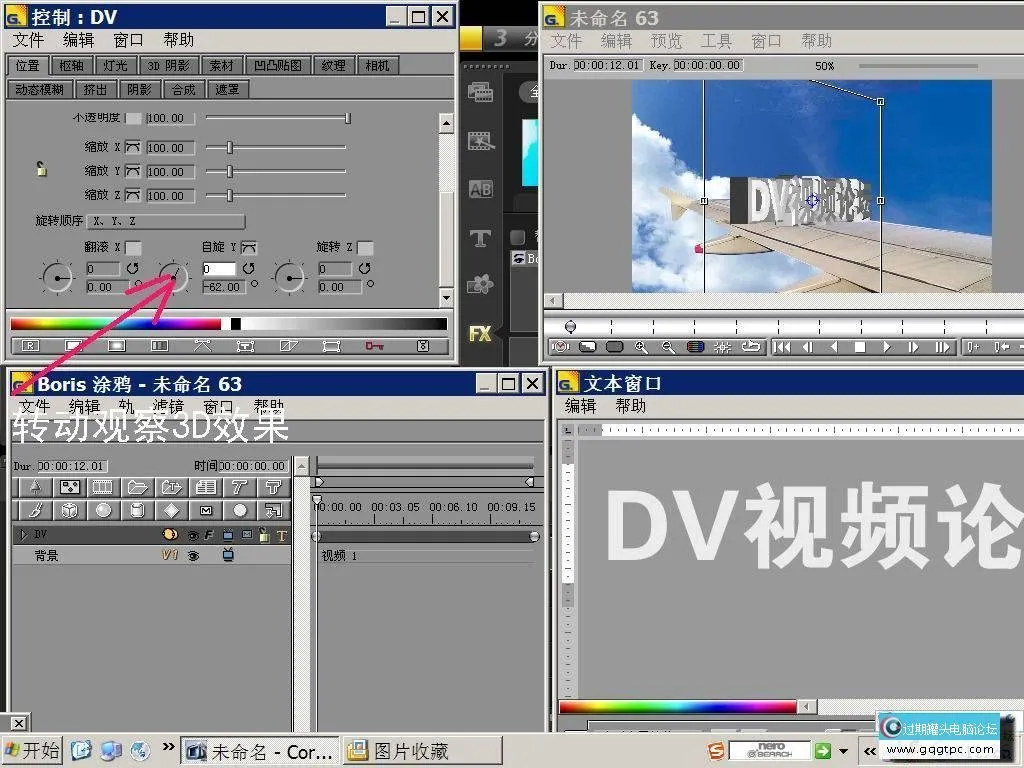1024x768 pixels.
Task: Collapse the DV track expander triangle
Action: [23, 533]
